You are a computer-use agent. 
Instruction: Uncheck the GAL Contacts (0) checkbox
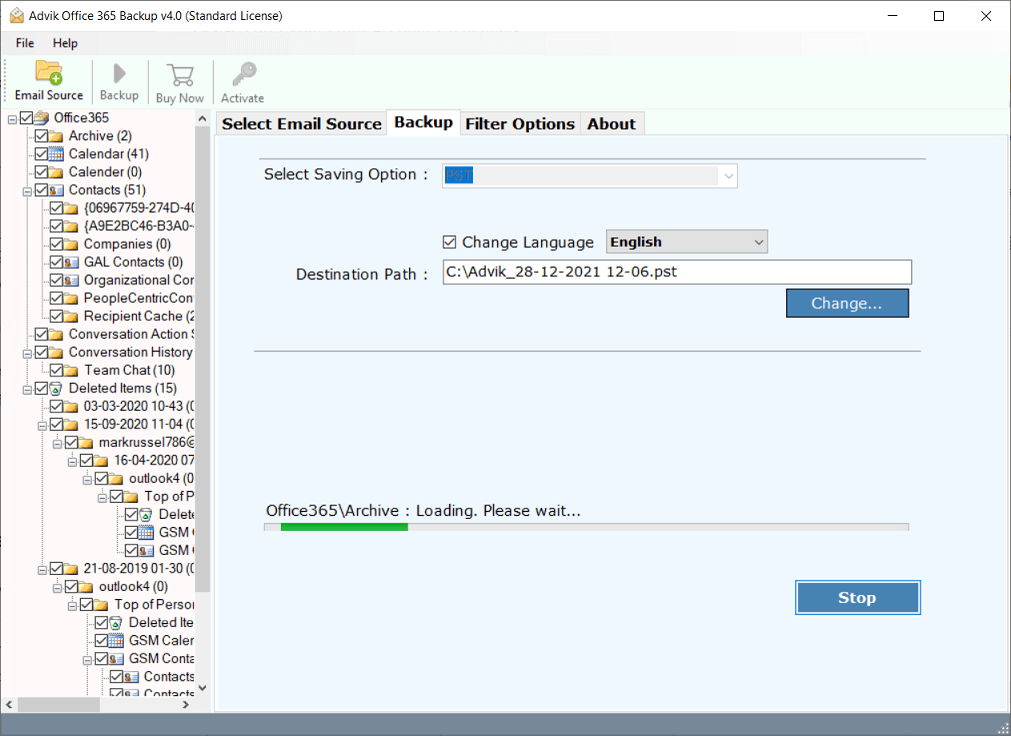56,263
